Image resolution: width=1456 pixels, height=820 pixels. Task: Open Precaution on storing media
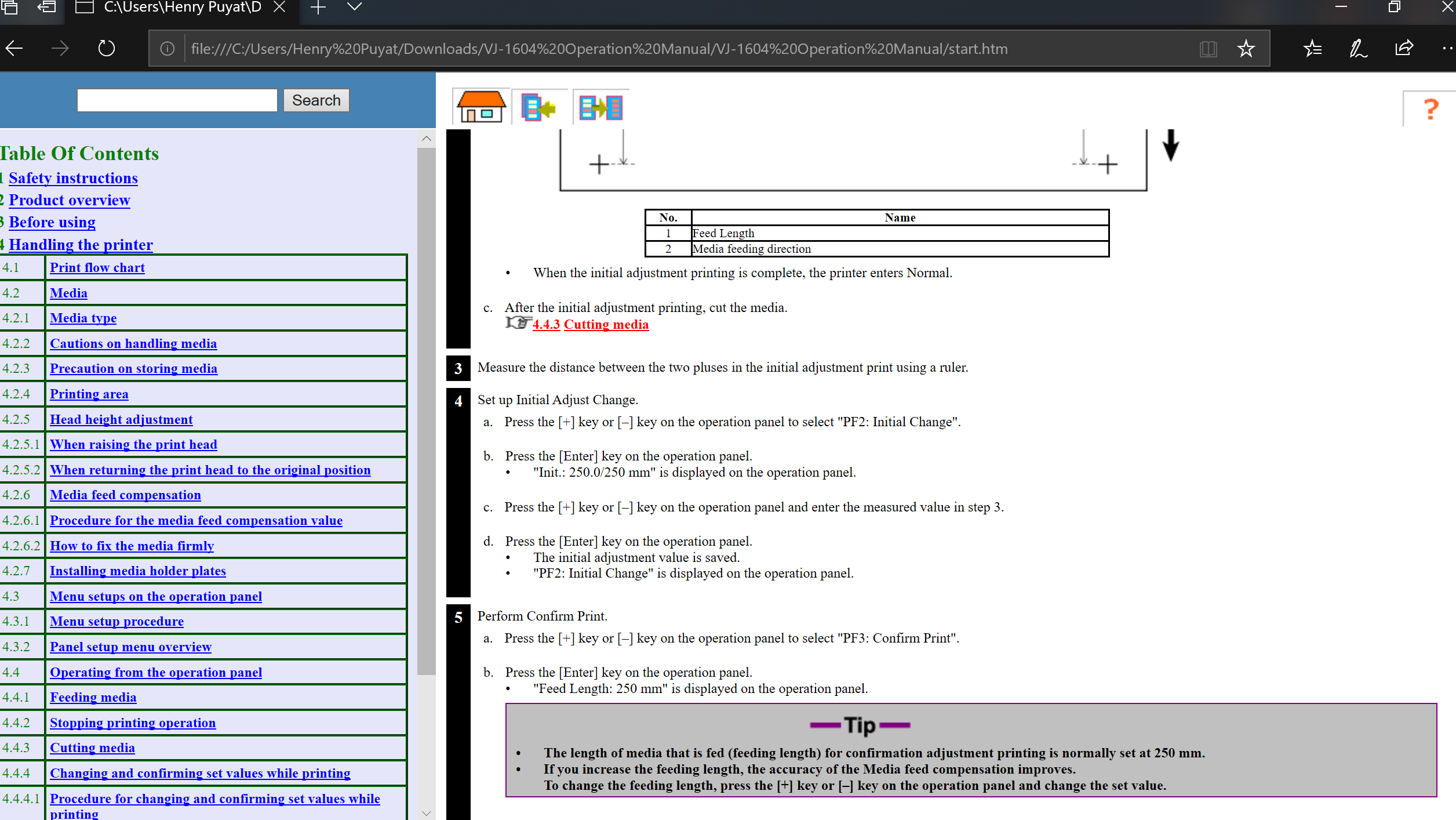tap(133, 369)
